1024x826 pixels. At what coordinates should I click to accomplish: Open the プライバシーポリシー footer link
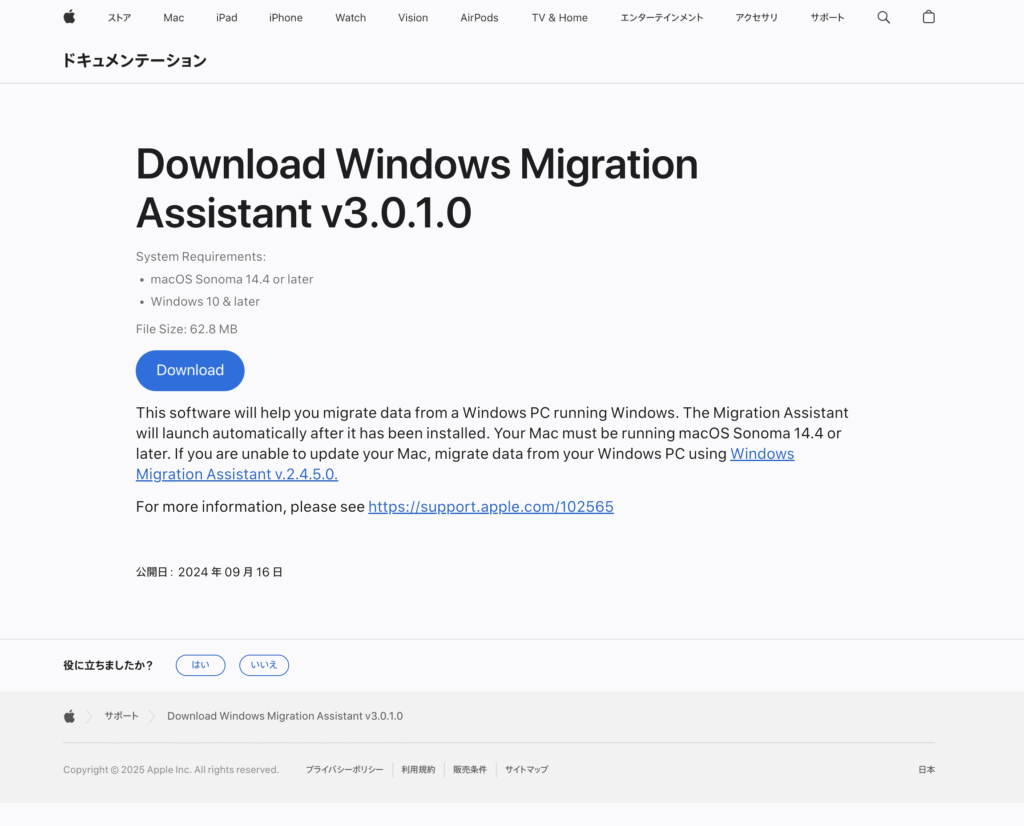pyautogui.click(x=344, y=769)
